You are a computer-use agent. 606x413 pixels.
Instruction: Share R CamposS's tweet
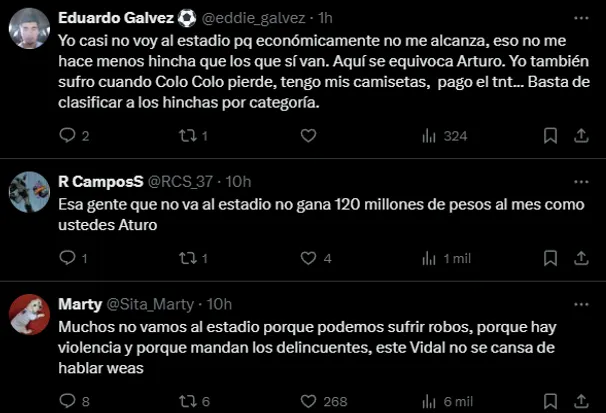click(x=580, y=258)
